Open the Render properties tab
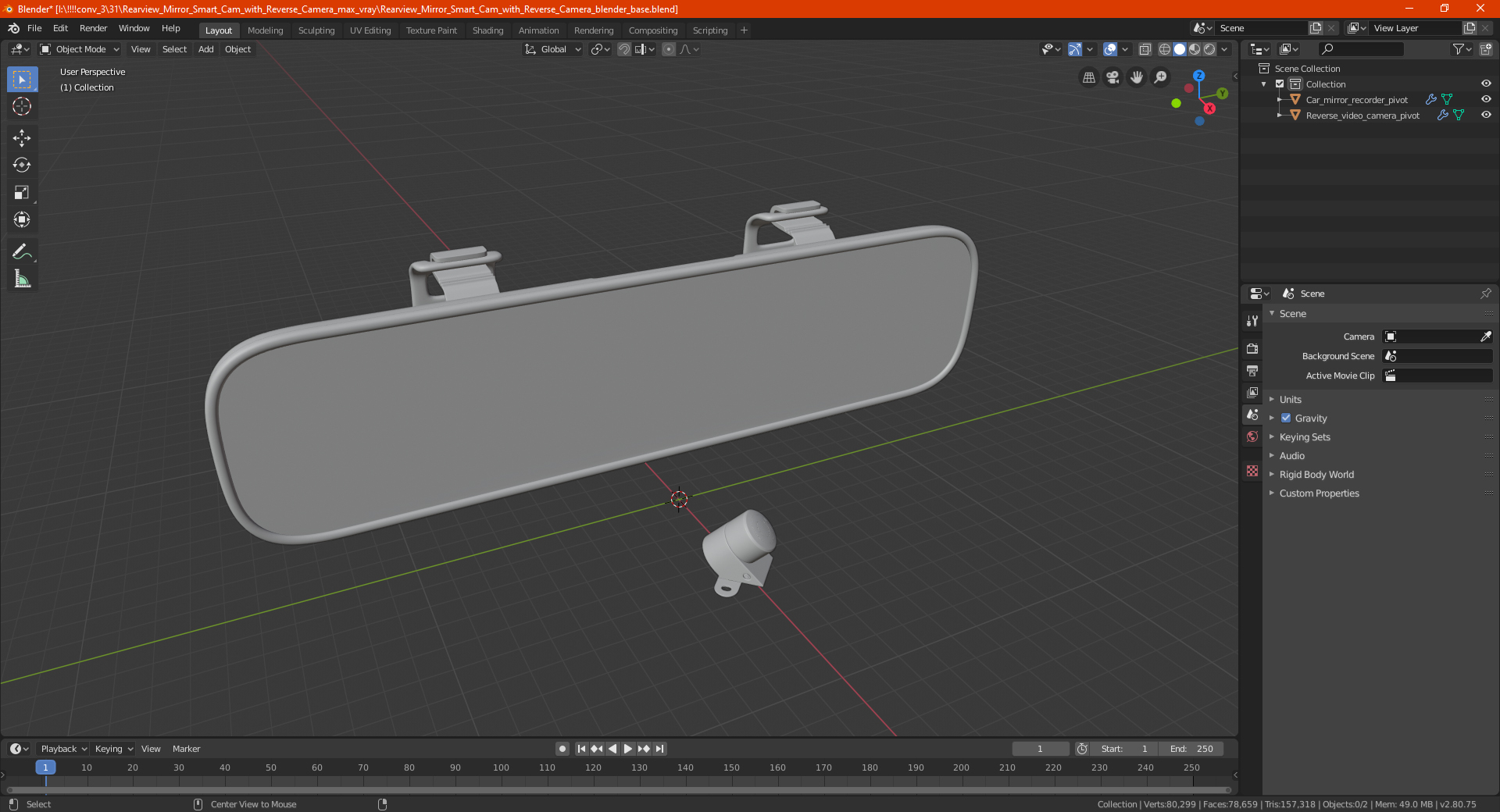The width and height of the screenshot is (1500, 812). (x=1252, y=348)
